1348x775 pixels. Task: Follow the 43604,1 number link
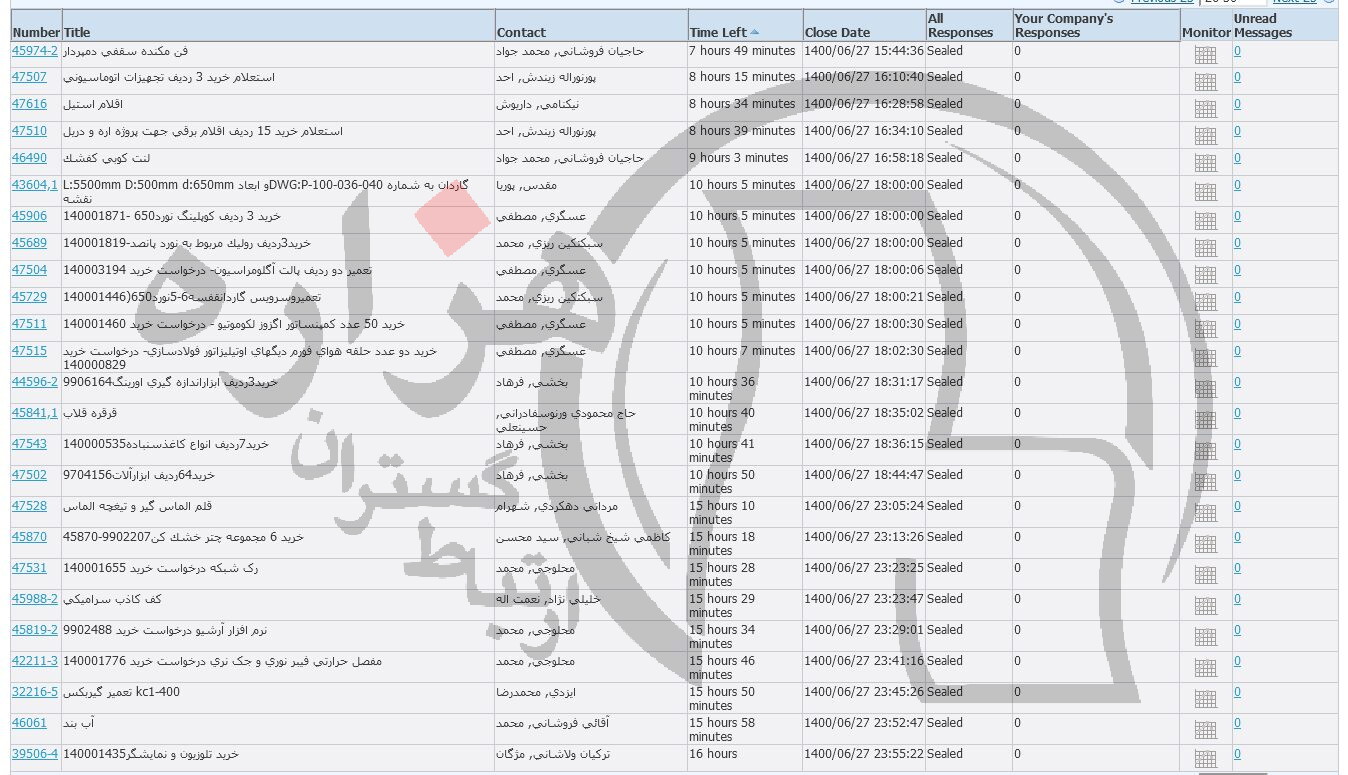pyautogui.click(x=35, y=185)
